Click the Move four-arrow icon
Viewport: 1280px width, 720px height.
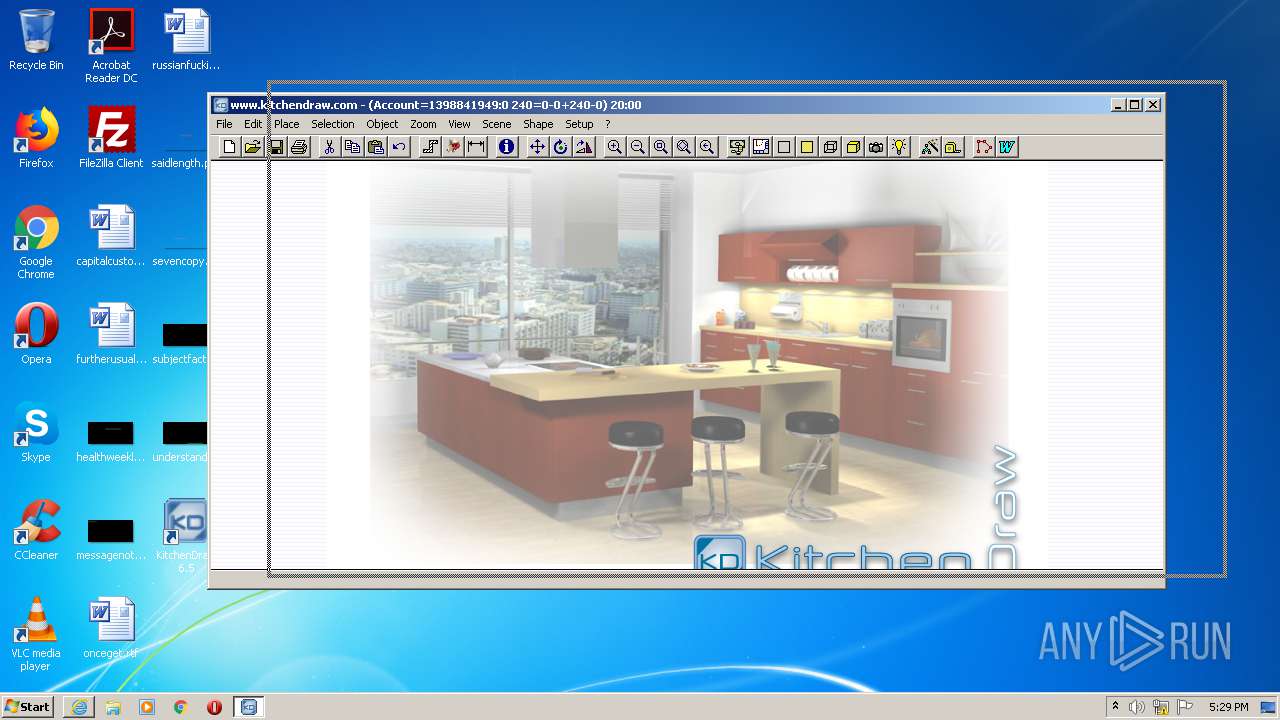[x=537, y=147]
